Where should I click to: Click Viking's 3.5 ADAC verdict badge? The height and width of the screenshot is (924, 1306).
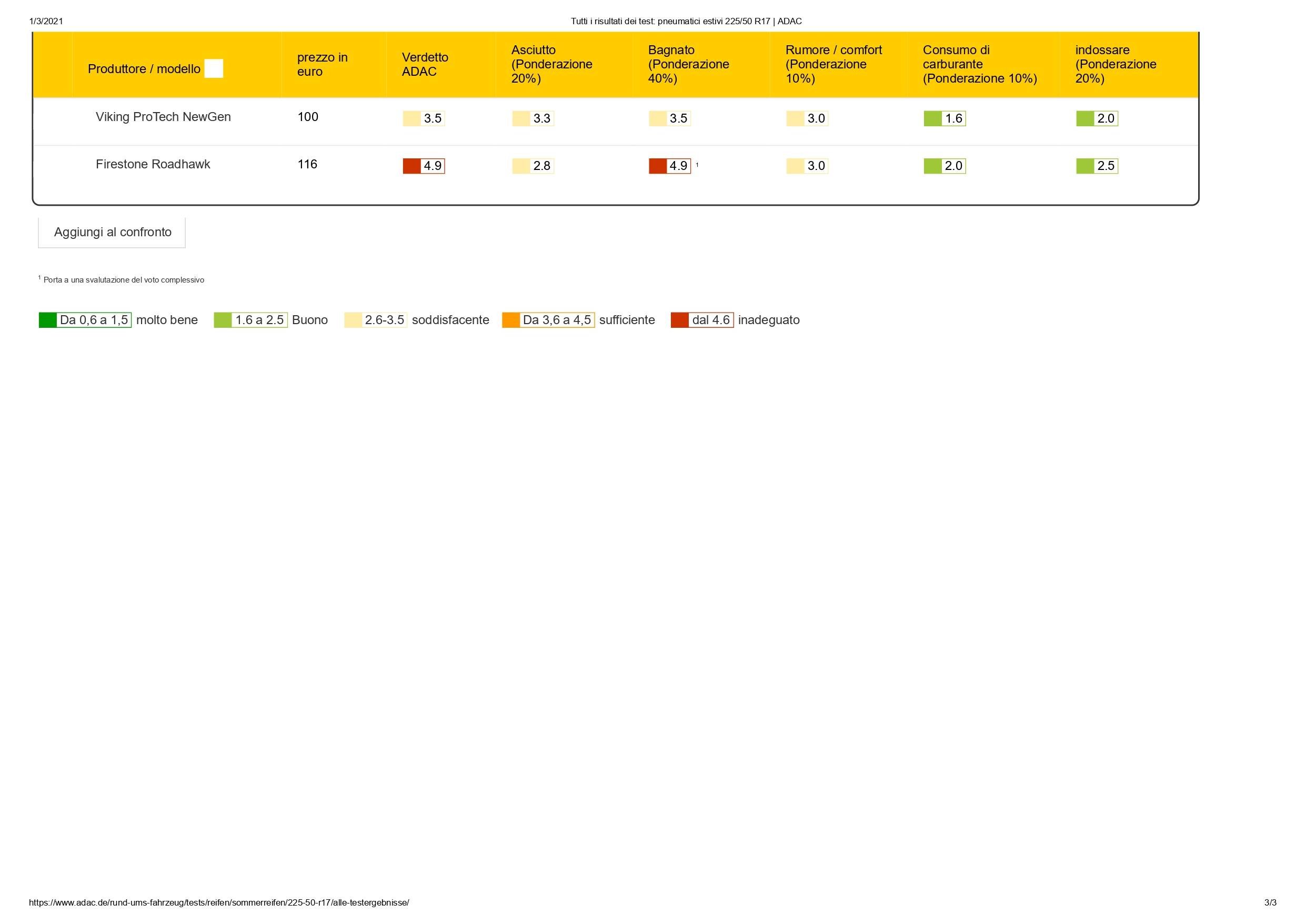424,118
